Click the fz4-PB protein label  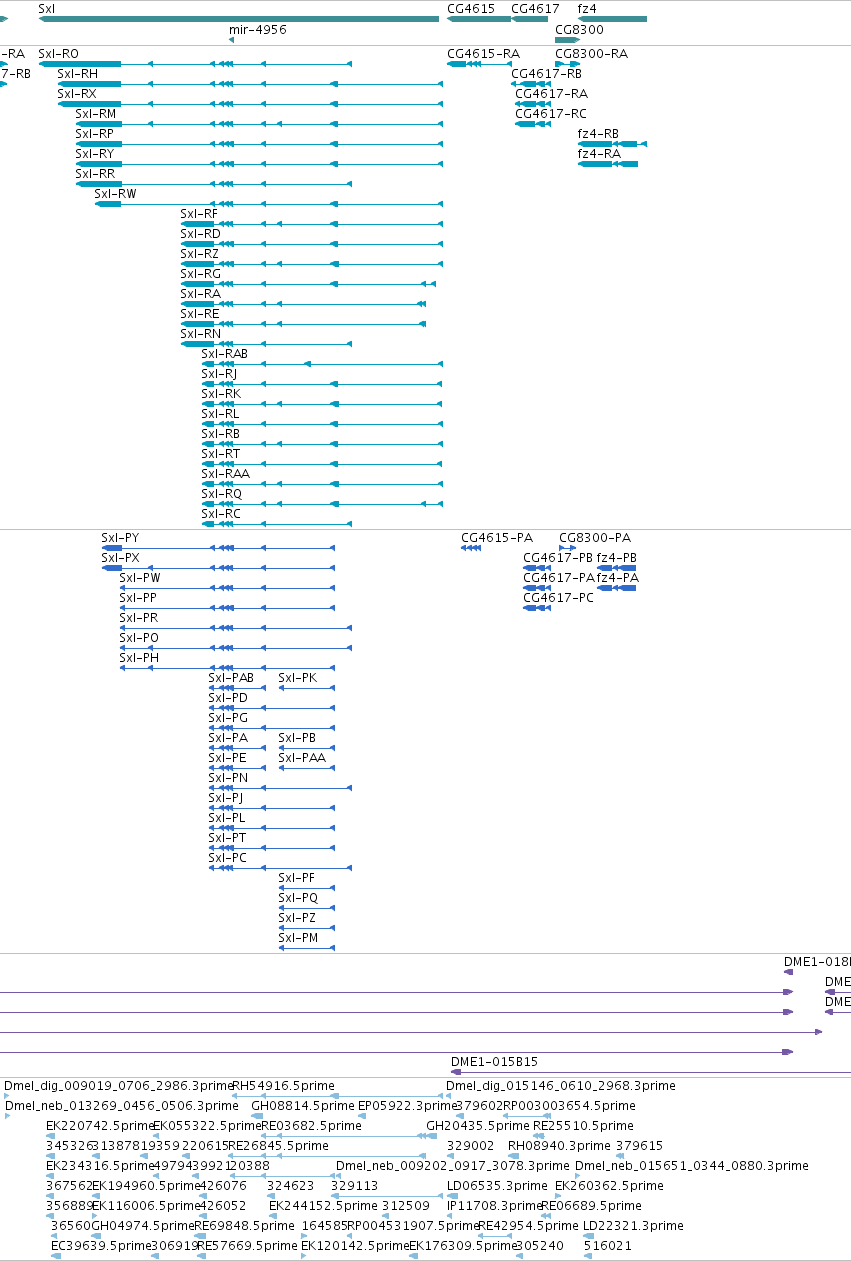617,558
